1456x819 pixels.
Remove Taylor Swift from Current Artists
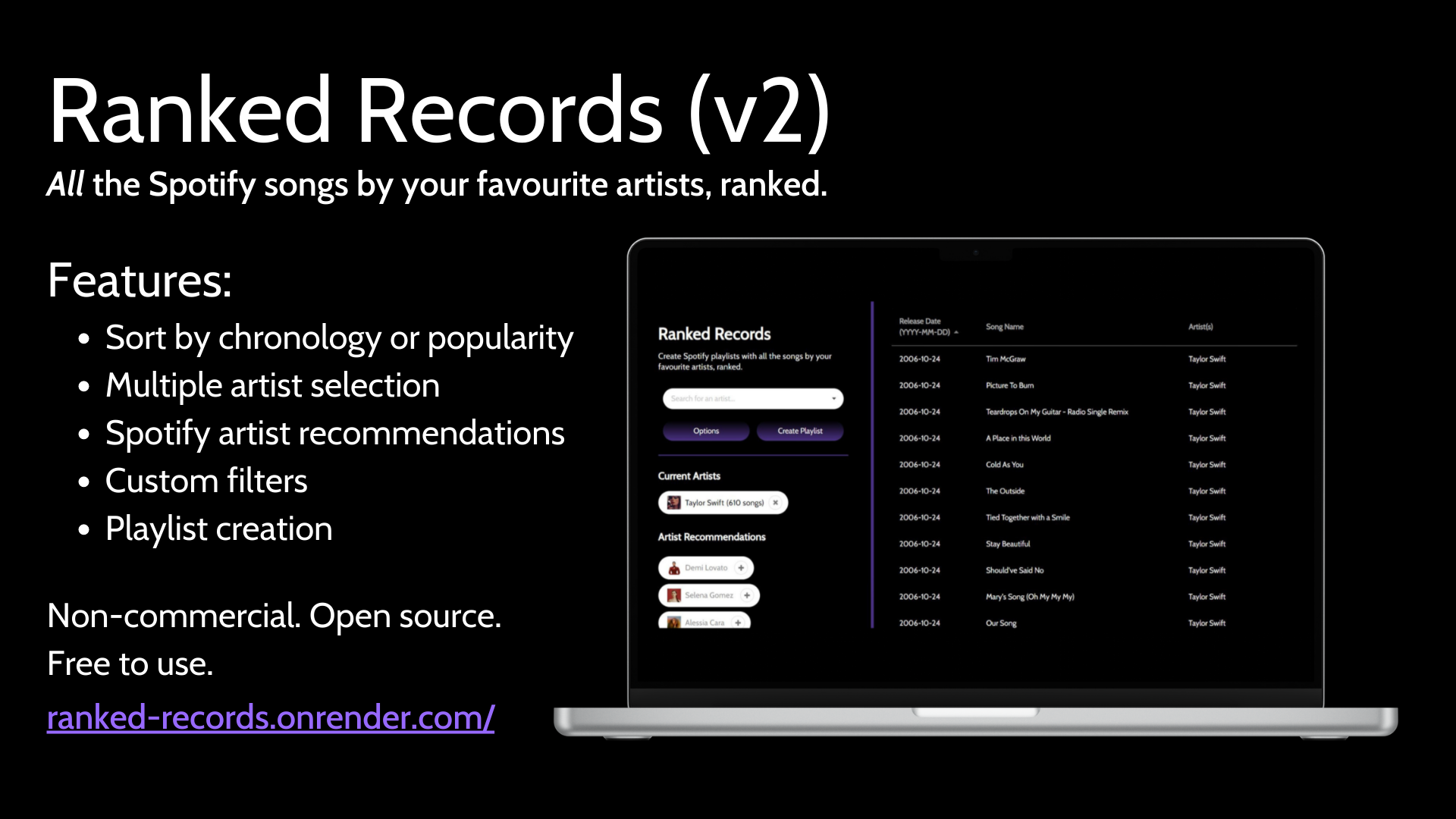[778, 502]
